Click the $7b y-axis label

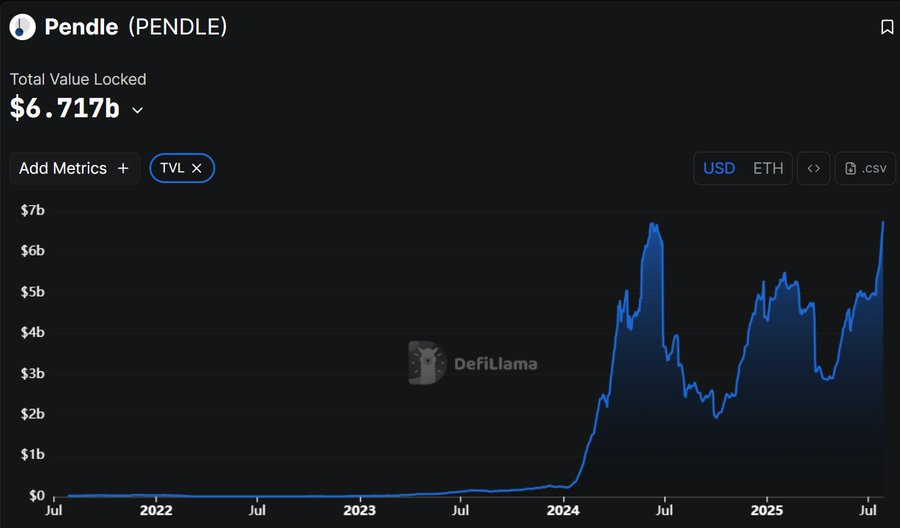33,211
